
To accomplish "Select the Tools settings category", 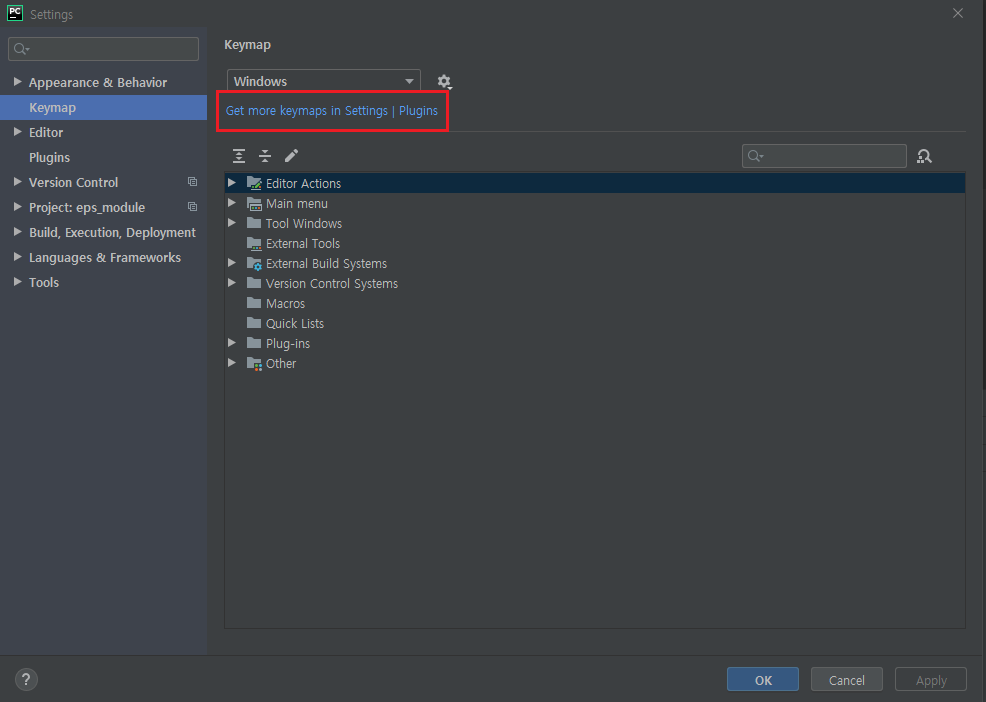I will point(43,282).
